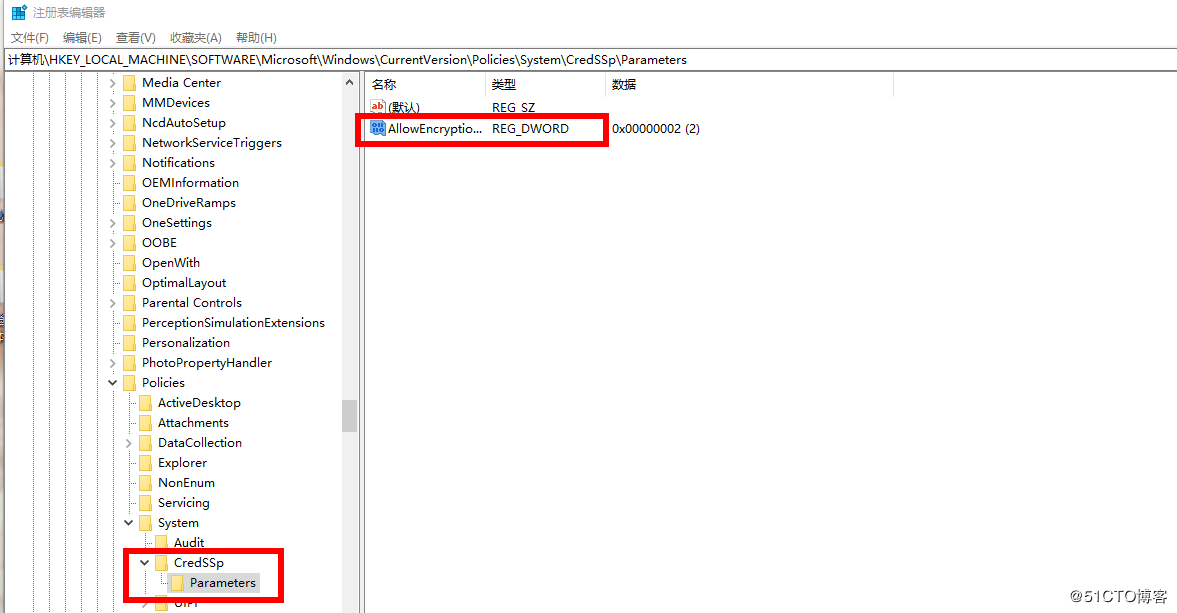Viewport: 1177px width, 613px height.
Task: Click the tree pane scrollbar thumb
Action: (x=349, y=416)
